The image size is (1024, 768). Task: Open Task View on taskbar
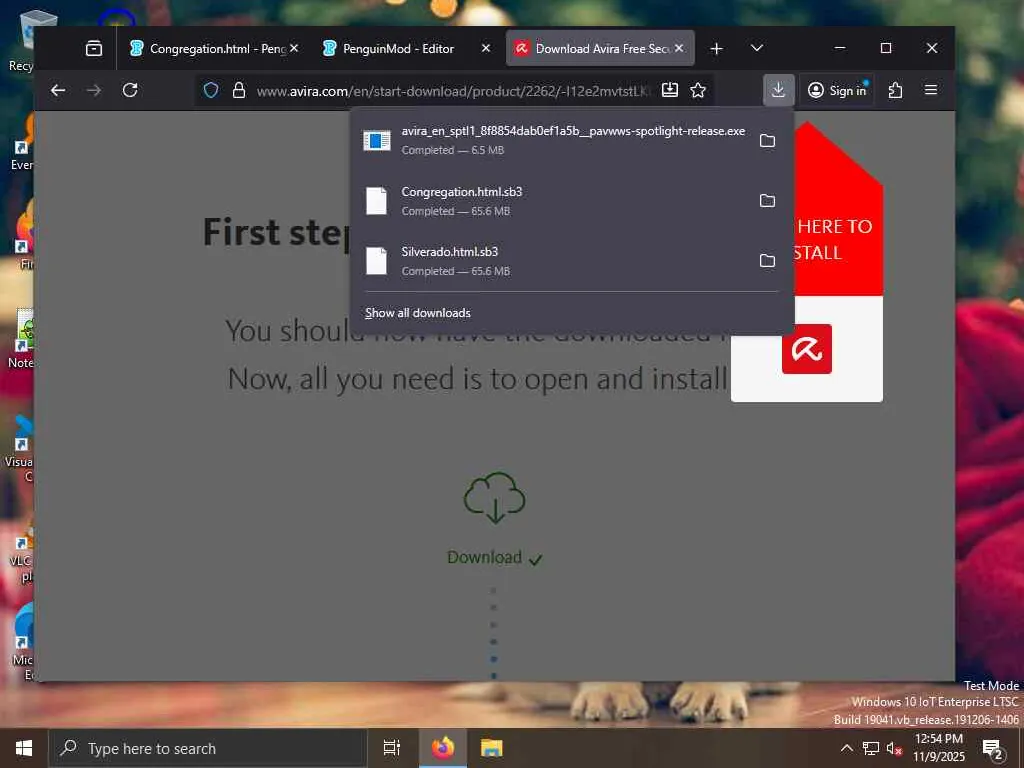392,748
